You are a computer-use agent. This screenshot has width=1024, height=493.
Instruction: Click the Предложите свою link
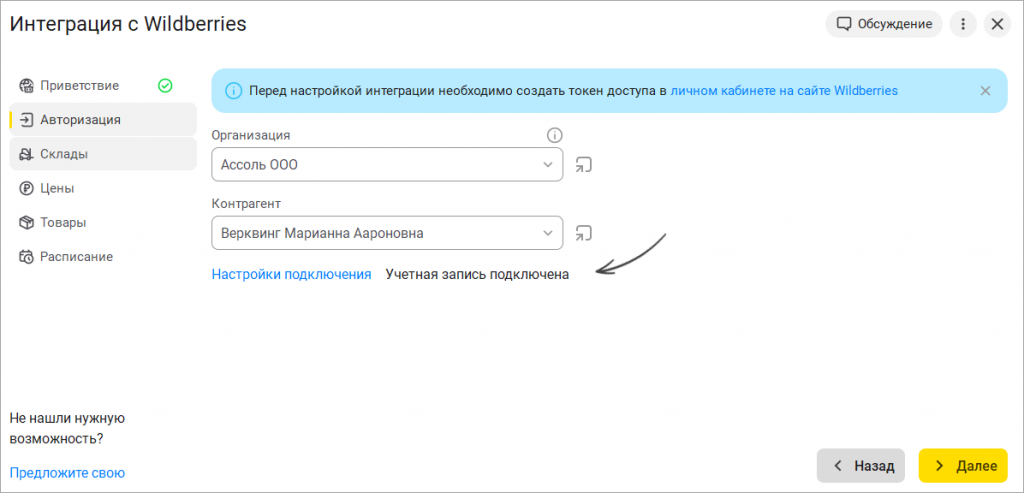click(x=67, y=473)
